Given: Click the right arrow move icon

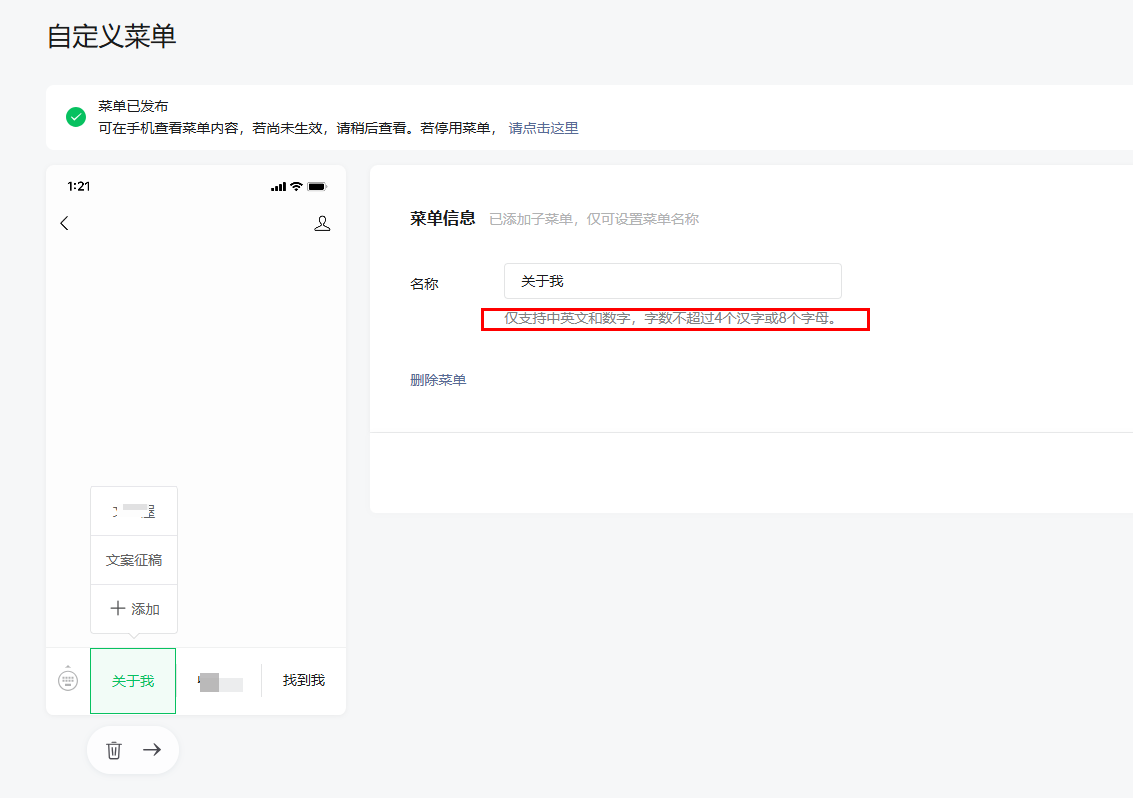Looking at the screenshot, I should coord(152,750).
